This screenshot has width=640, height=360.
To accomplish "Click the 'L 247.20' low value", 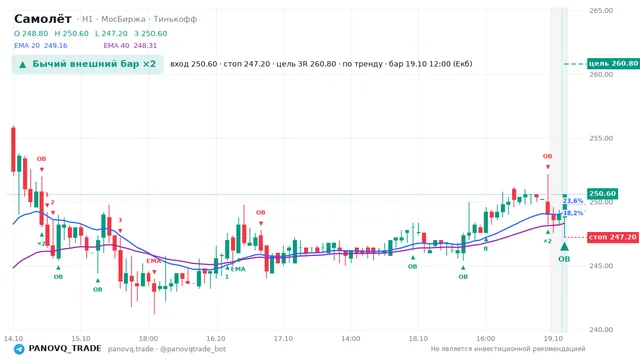I will coord(111,33).
